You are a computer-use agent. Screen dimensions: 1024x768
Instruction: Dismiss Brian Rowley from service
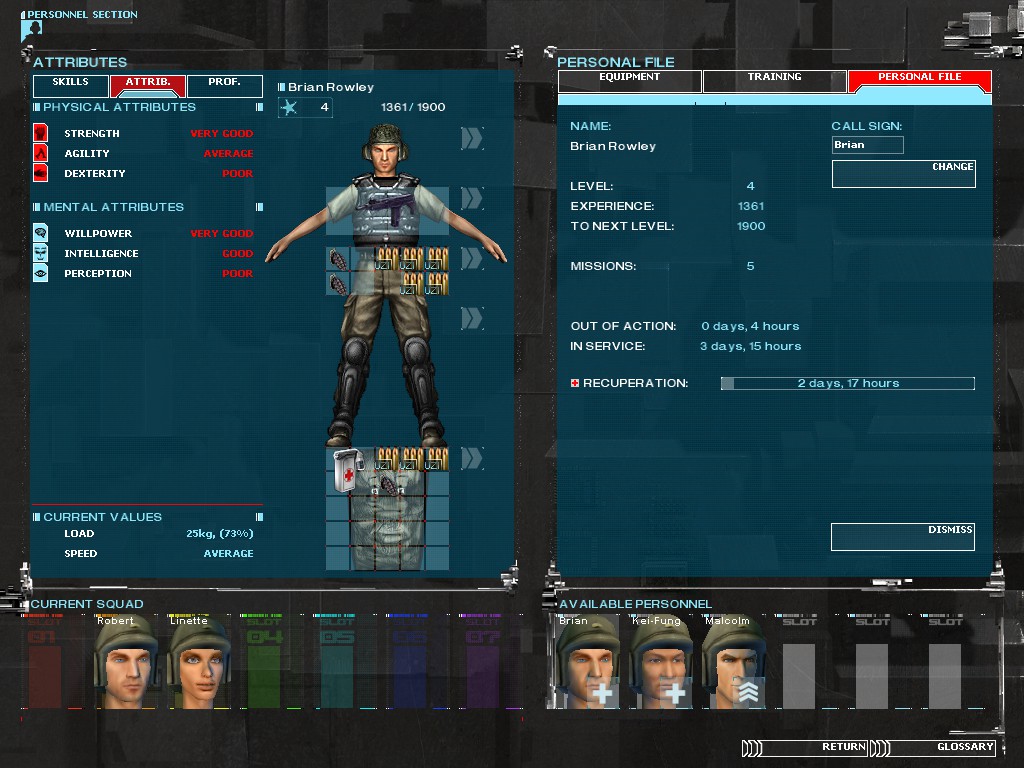(x=903, y=537)
